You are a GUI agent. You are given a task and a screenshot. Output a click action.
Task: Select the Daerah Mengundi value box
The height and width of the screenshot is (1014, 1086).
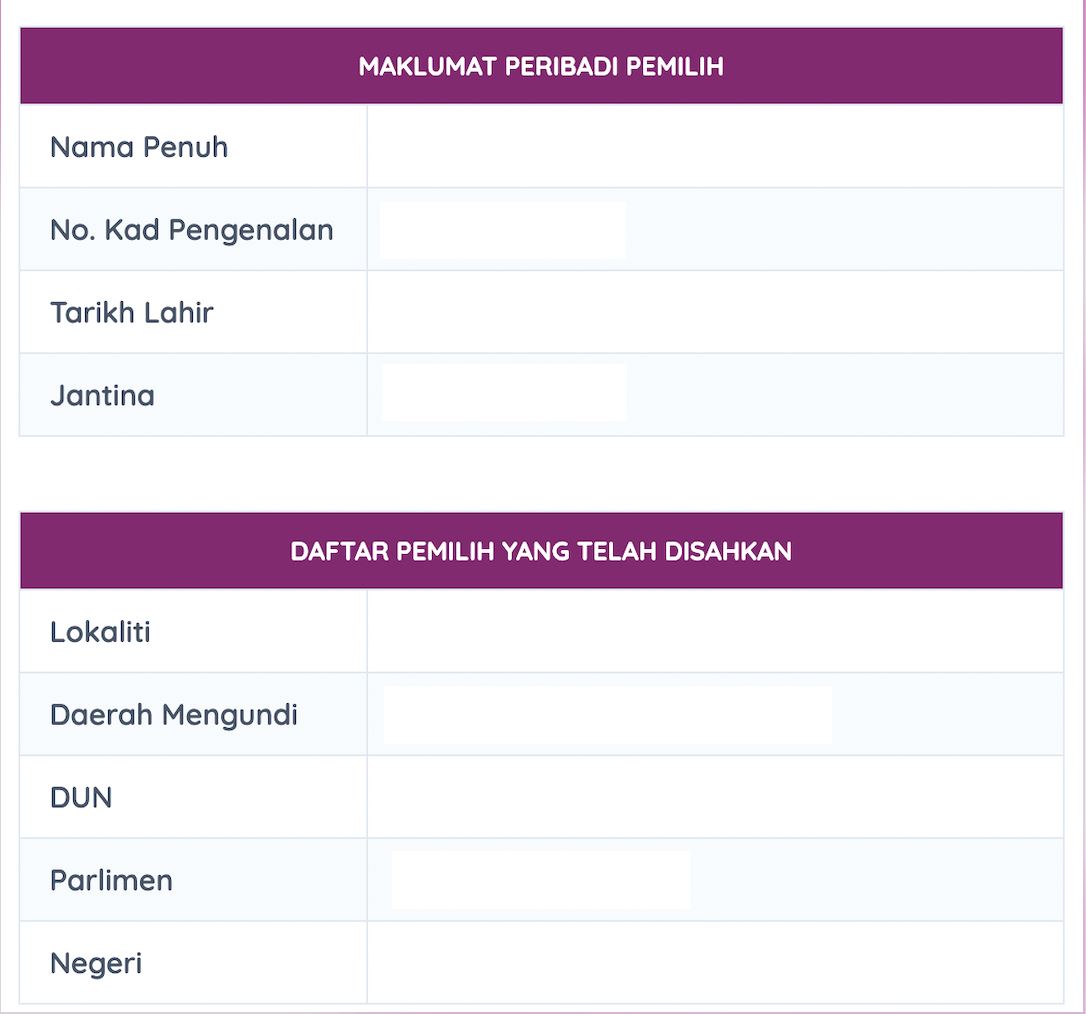[x=607, y=715]
